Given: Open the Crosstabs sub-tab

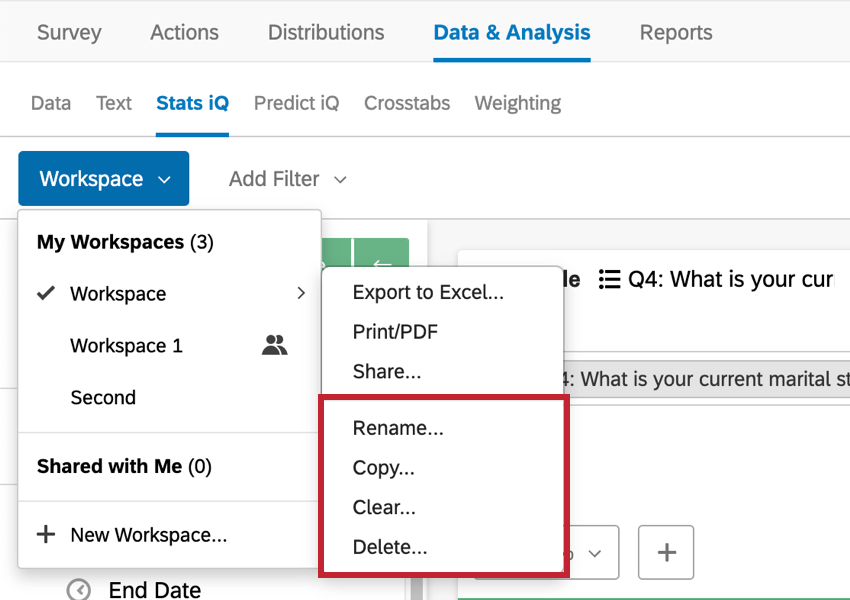Looking at the screenshot, I should pyautogui.click(x=406, y=103).
